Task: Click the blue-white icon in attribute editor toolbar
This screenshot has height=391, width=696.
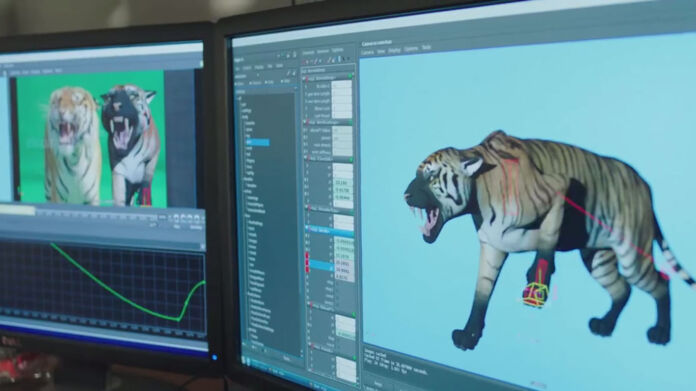Action: (x=339, y=59)
